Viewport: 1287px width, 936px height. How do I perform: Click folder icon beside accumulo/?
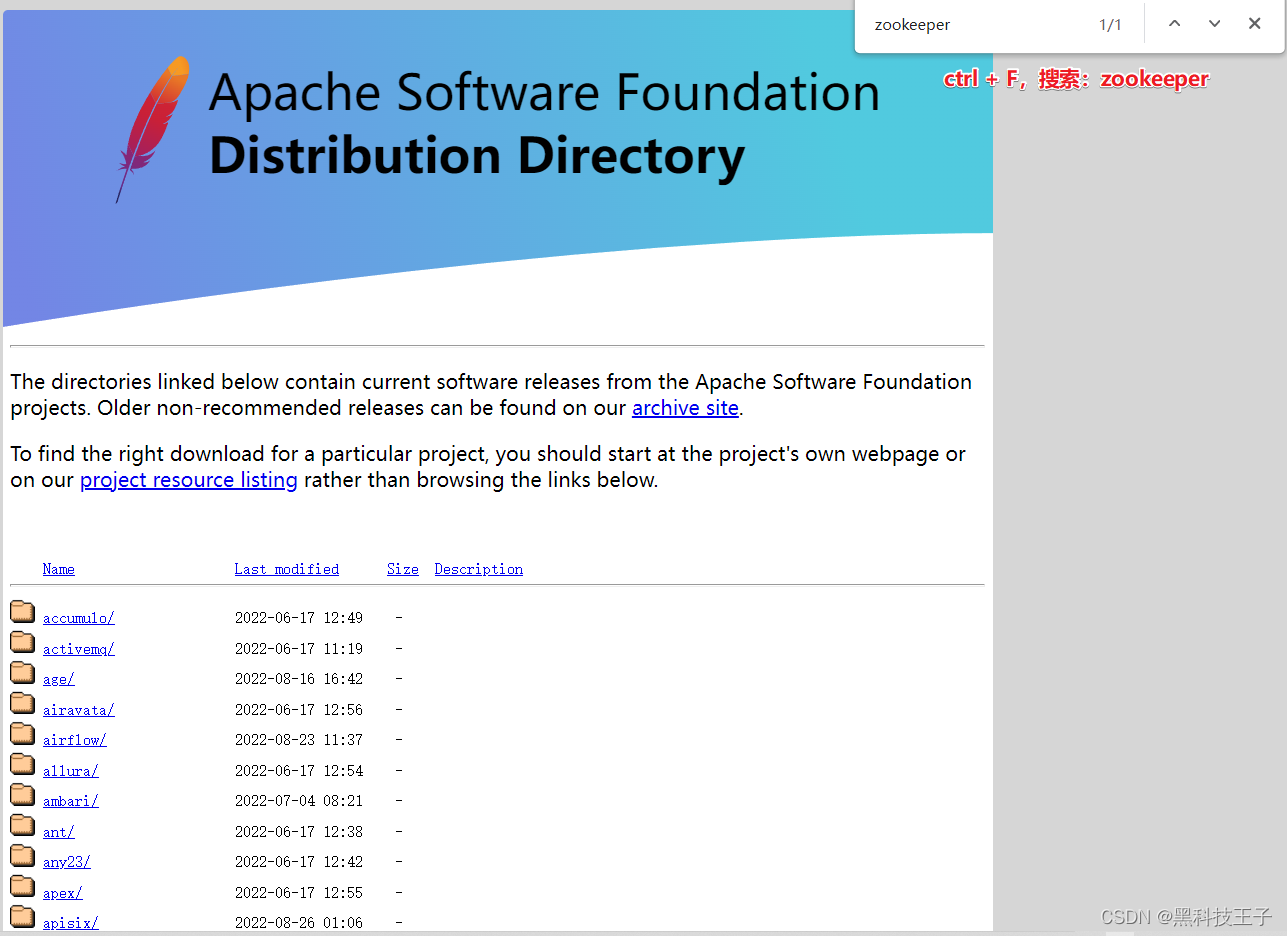tap(23, 612)
